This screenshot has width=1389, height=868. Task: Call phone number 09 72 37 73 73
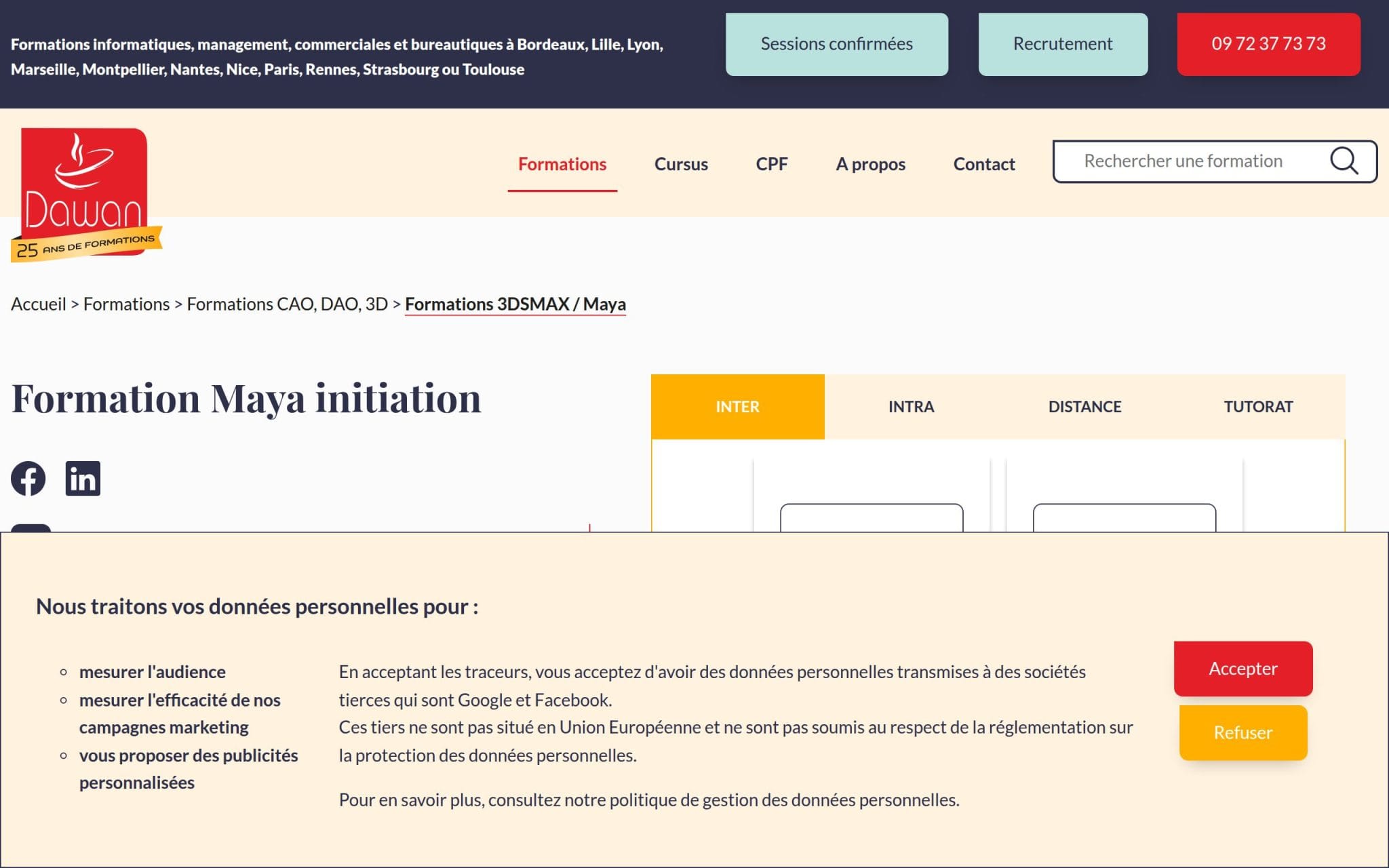1268,44
